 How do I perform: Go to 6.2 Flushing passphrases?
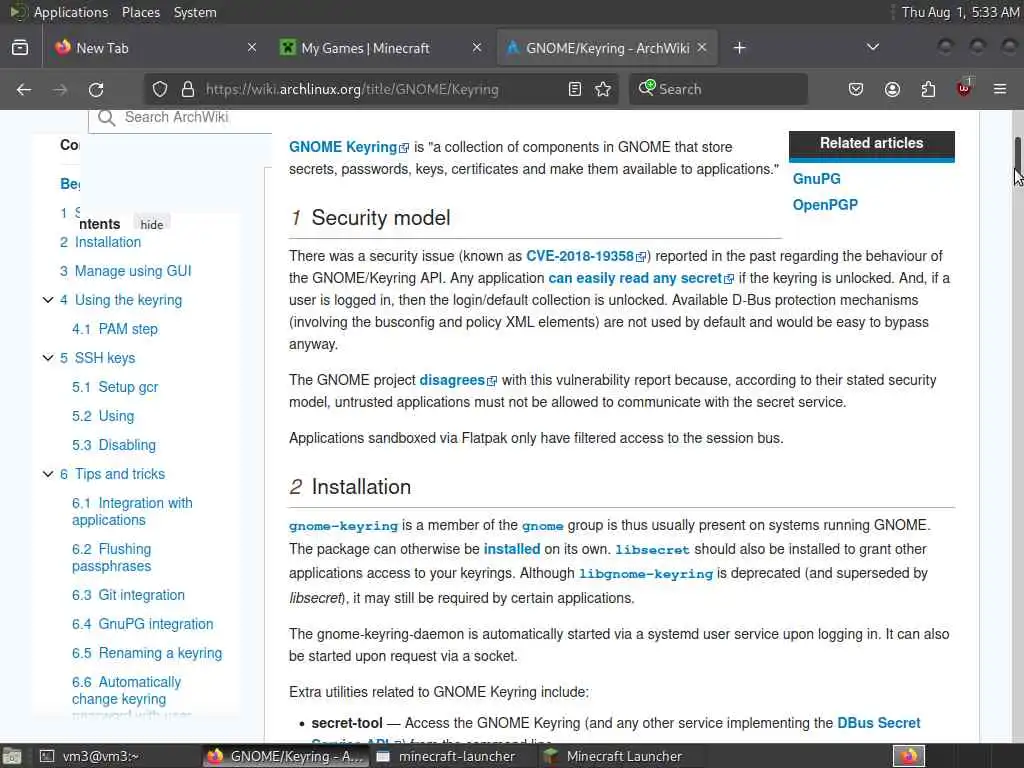pos(112,558)
